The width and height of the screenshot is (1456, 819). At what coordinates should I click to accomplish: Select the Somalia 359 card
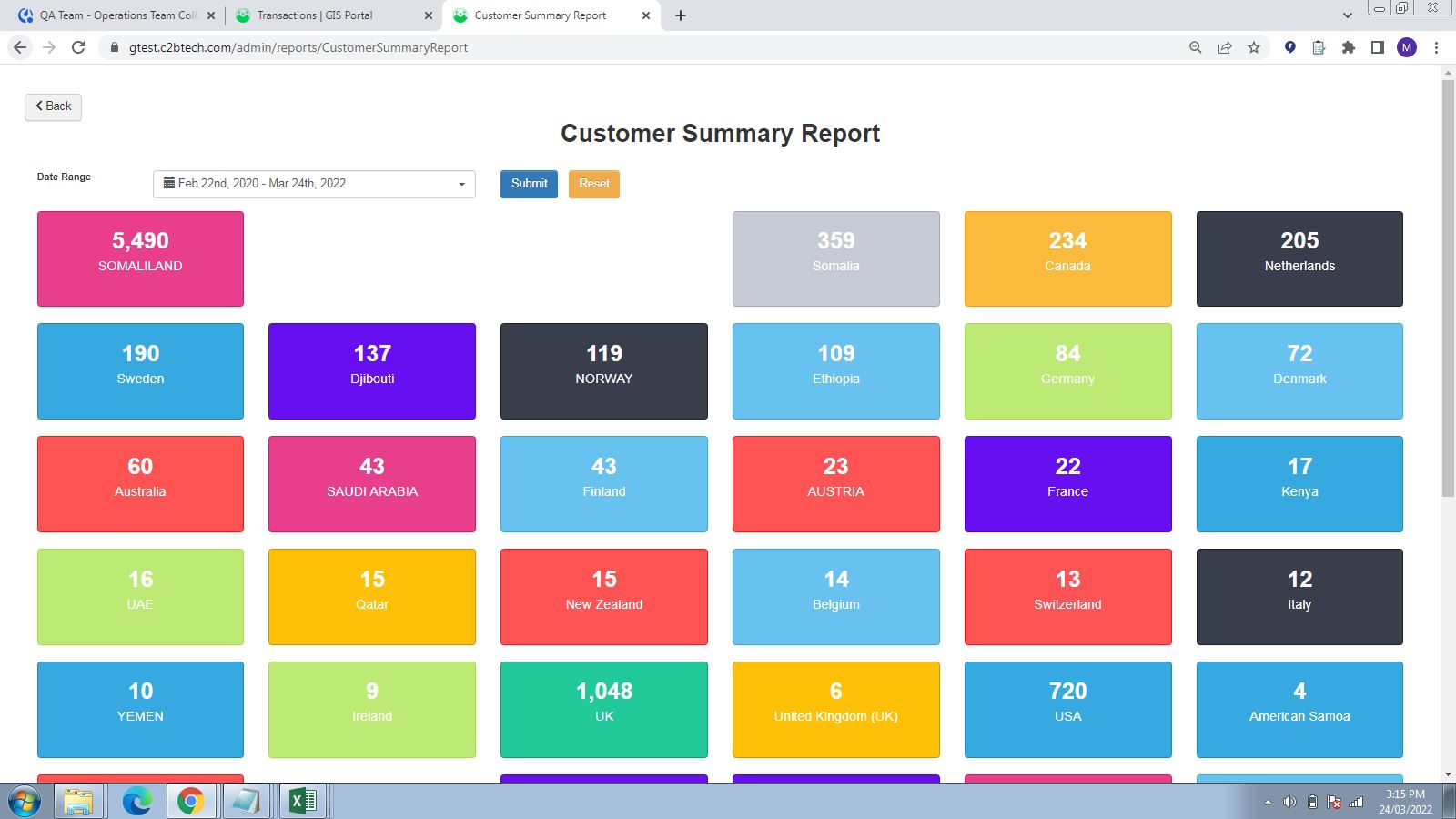(x=835, y=258)
